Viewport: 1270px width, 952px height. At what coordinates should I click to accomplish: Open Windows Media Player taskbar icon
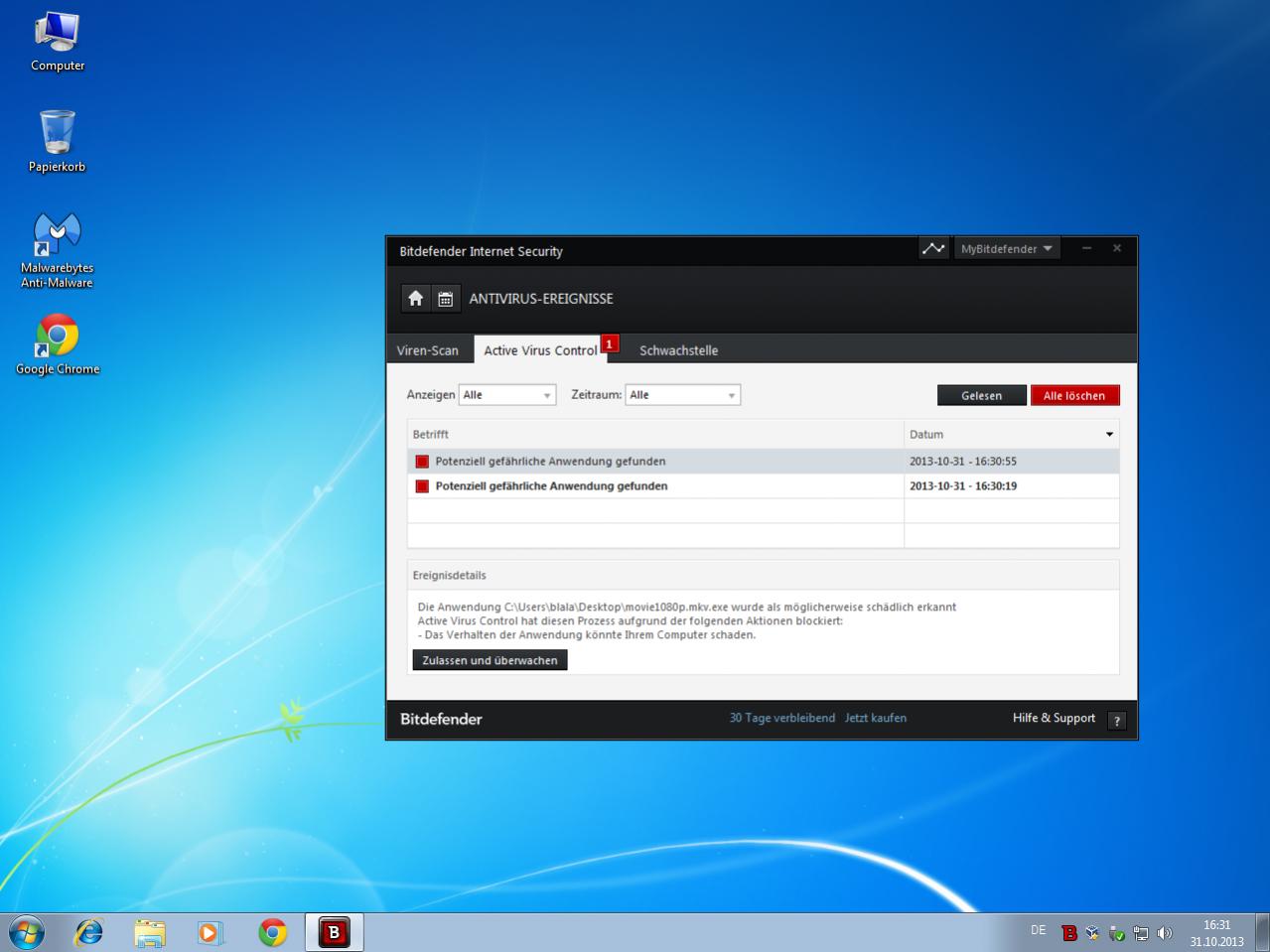[211, 933]
